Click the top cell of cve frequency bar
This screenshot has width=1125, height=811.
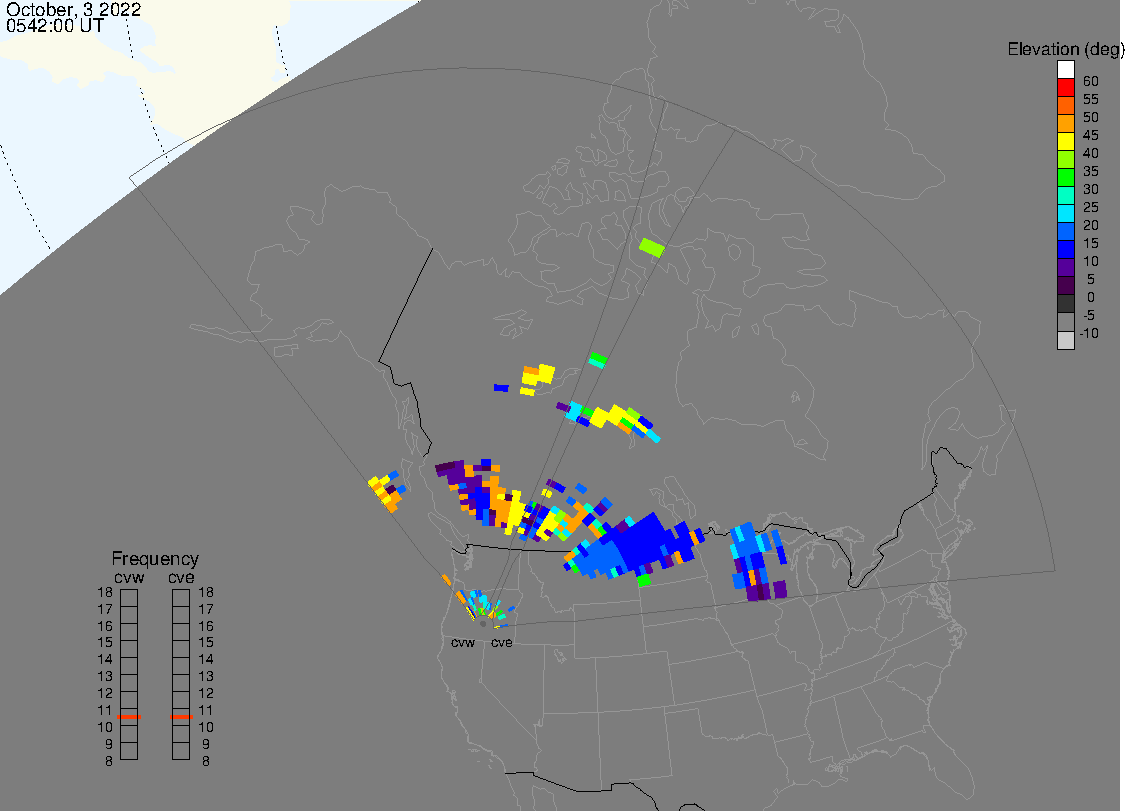click(x=181, y=598)
